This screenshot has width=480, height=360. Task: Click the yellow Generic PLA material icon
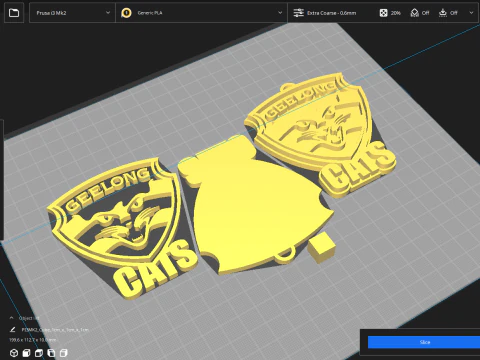(x=126, y=13)
